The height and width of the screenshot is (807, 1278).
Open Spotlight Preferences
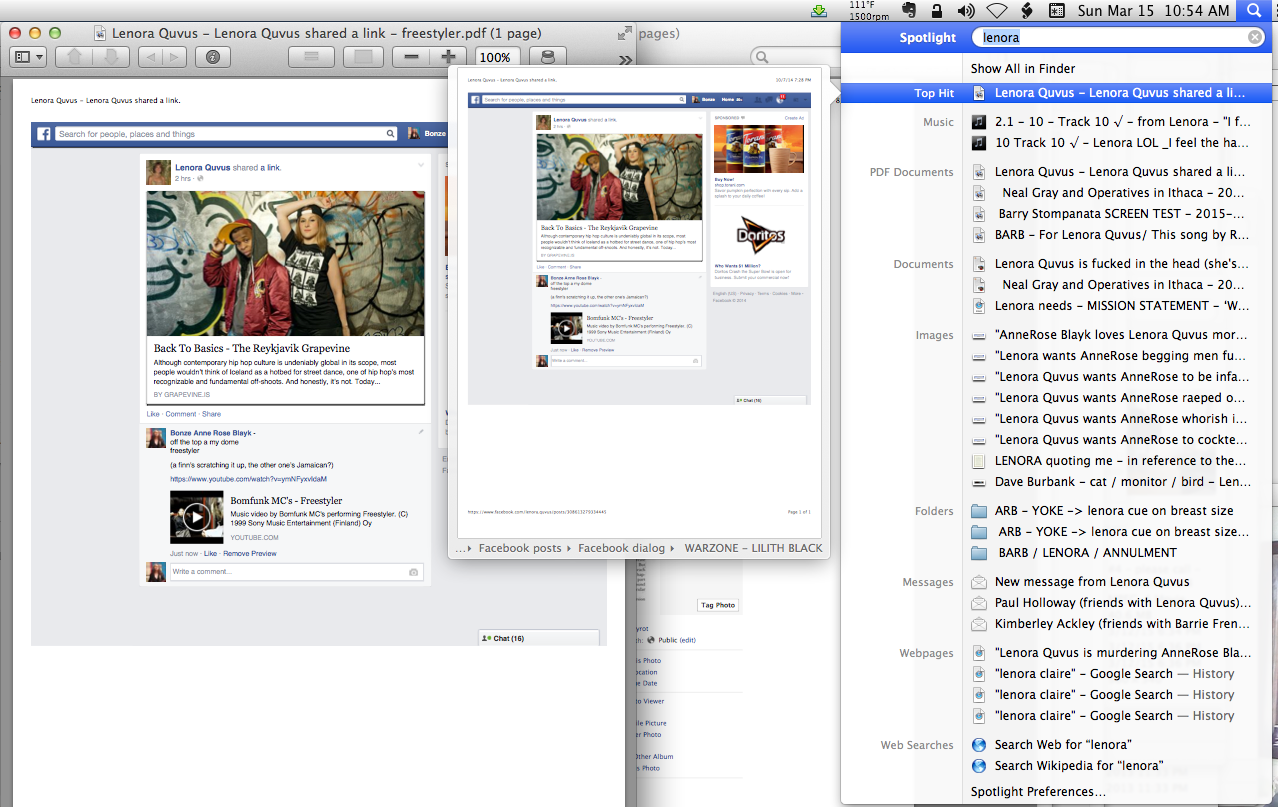(1038, 791)
